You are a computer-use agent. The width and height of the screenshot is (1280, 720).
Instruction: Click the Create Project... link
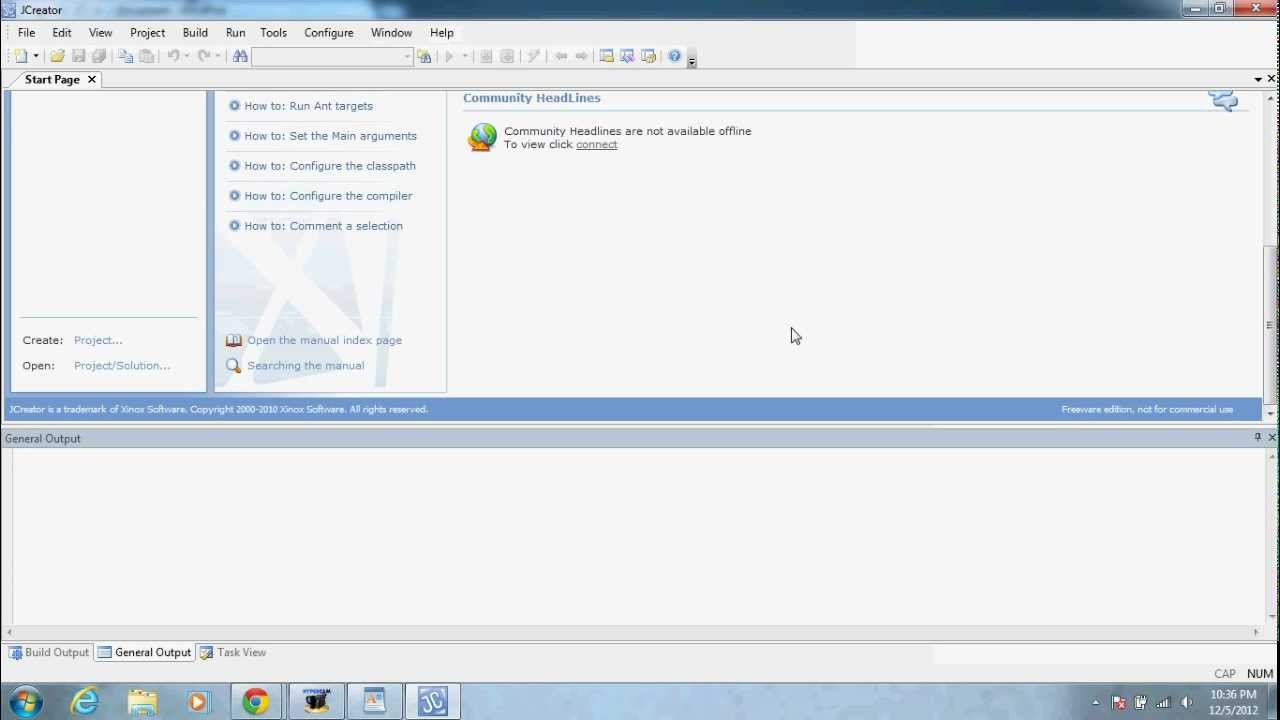(x=98, y=341)
